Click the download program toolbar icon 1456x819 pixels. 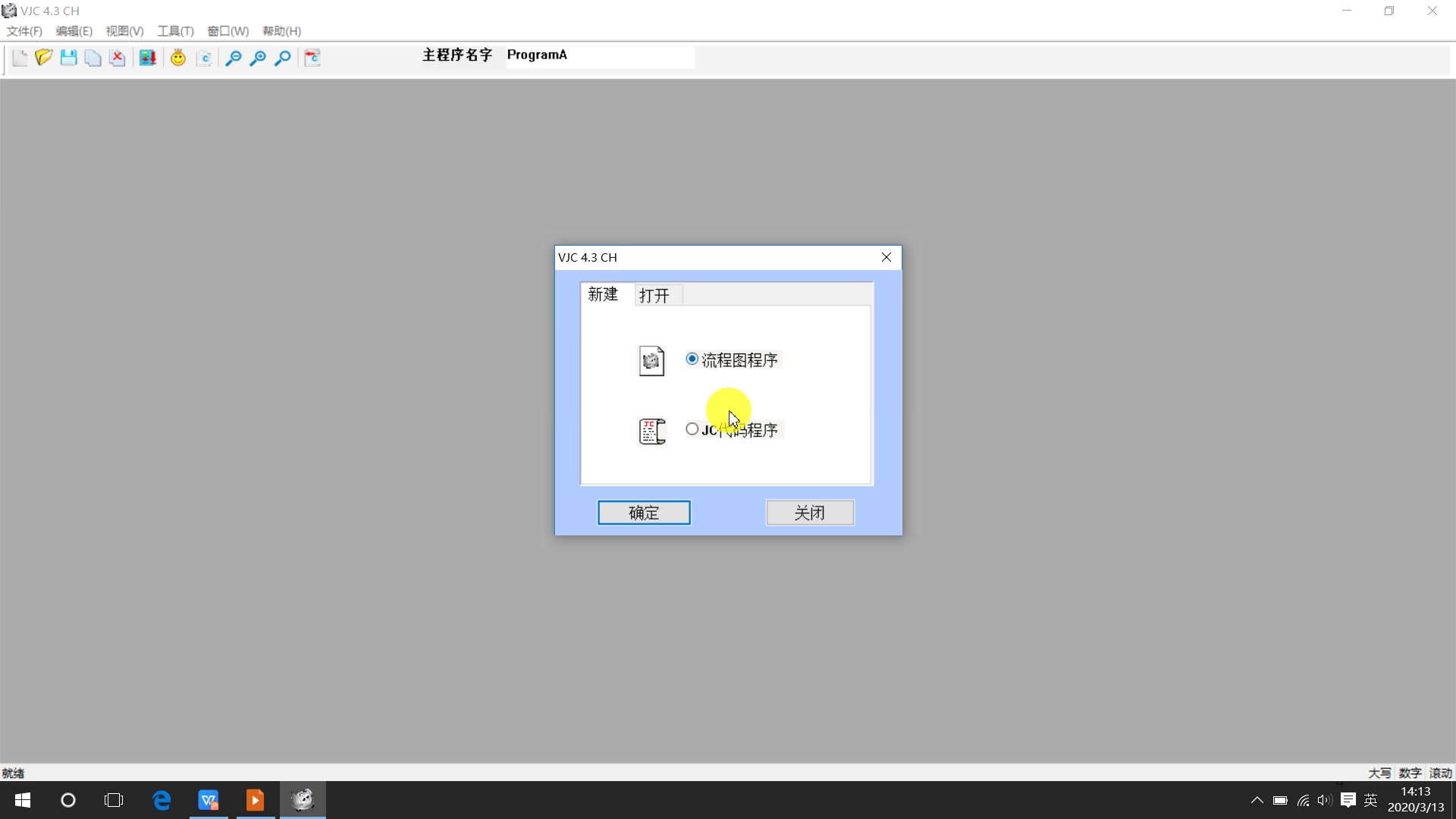click(x=148, y=58)
